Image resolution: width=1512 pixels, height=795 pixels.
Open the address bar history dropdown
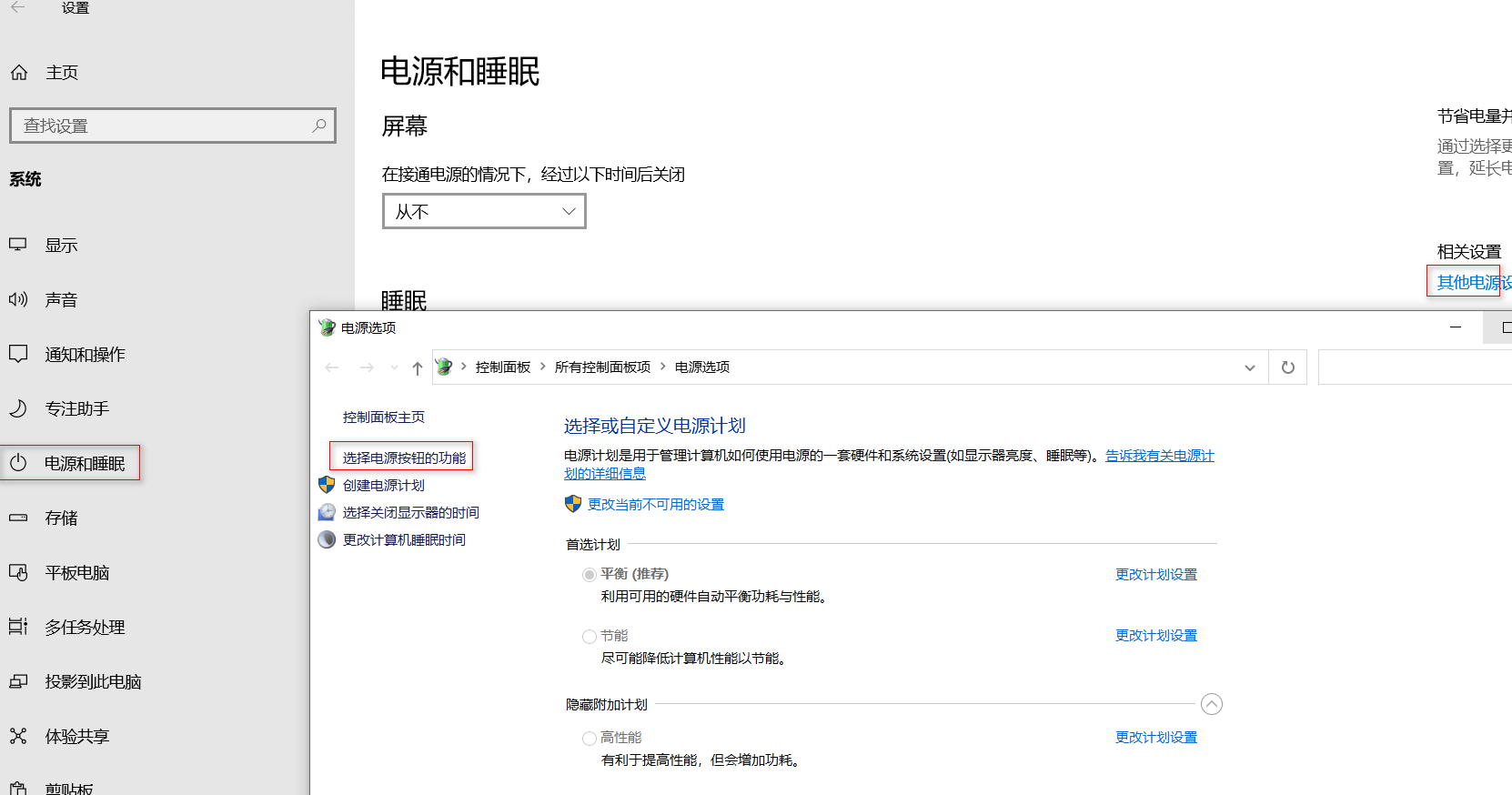point(1250,367)
